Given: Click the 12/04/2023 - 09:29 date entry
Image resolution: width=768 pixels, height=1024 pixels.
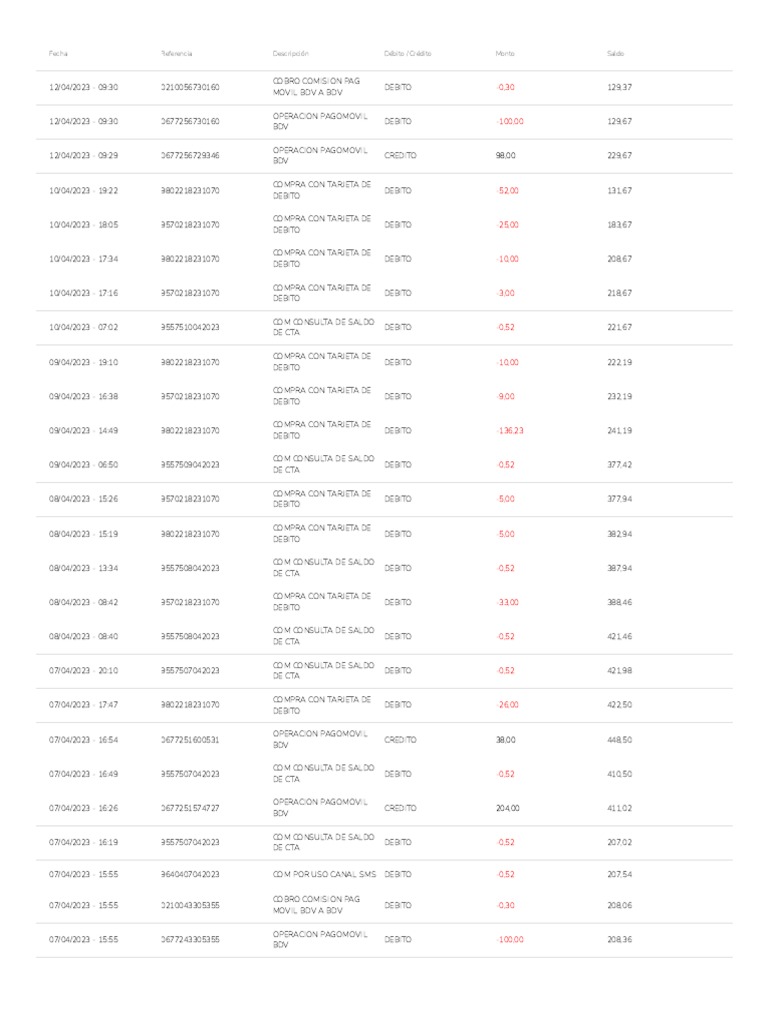Looking at the screenshot, I should [x=84, y=156].
